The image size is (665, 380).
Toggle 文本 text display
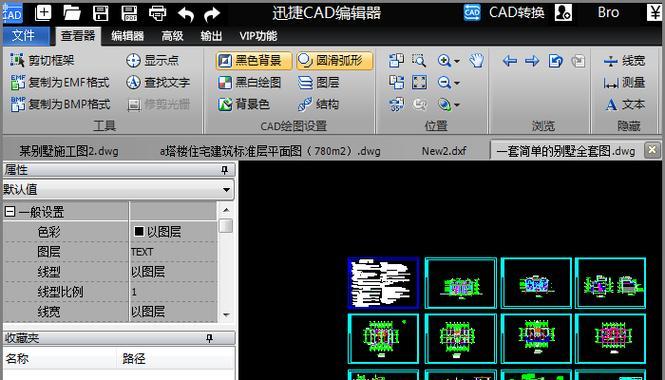625,104
